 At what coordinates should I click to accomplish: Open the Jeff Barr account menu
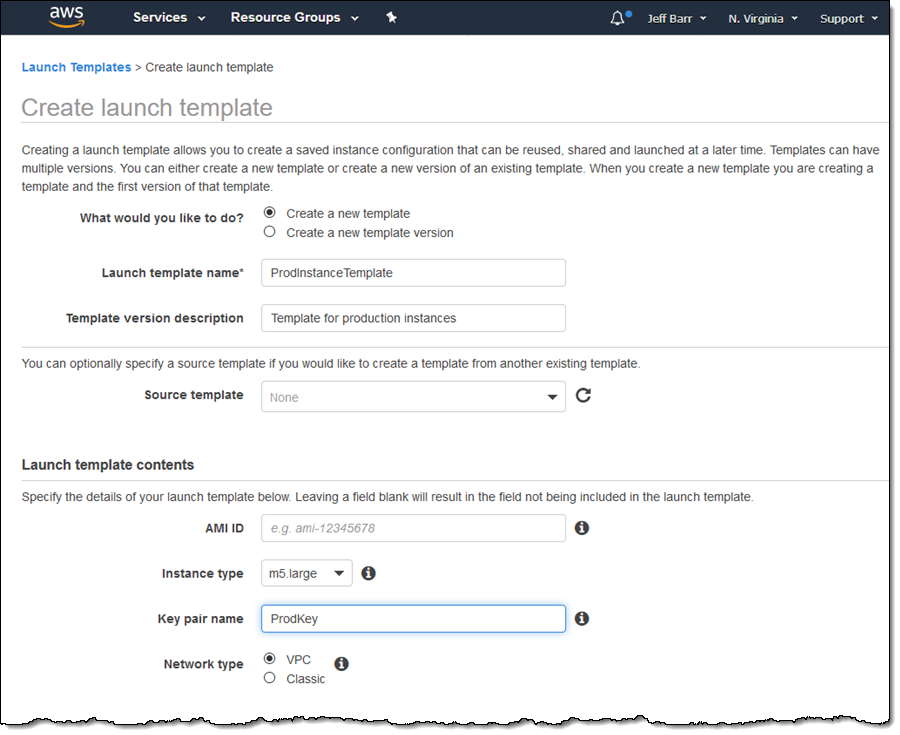tap(676, 18)
